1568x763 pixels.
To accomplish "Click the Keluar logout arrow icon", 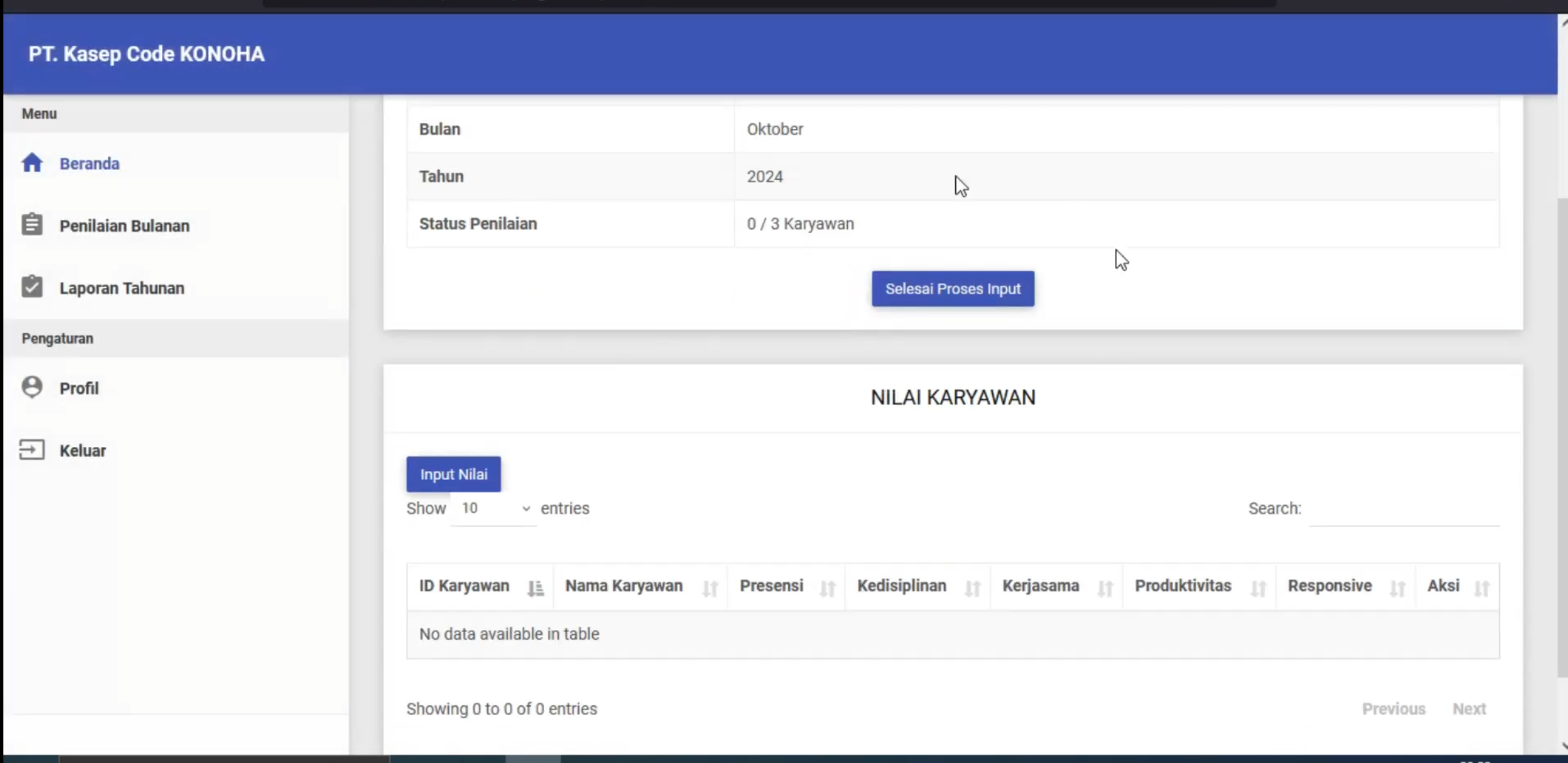I will 32,450.
